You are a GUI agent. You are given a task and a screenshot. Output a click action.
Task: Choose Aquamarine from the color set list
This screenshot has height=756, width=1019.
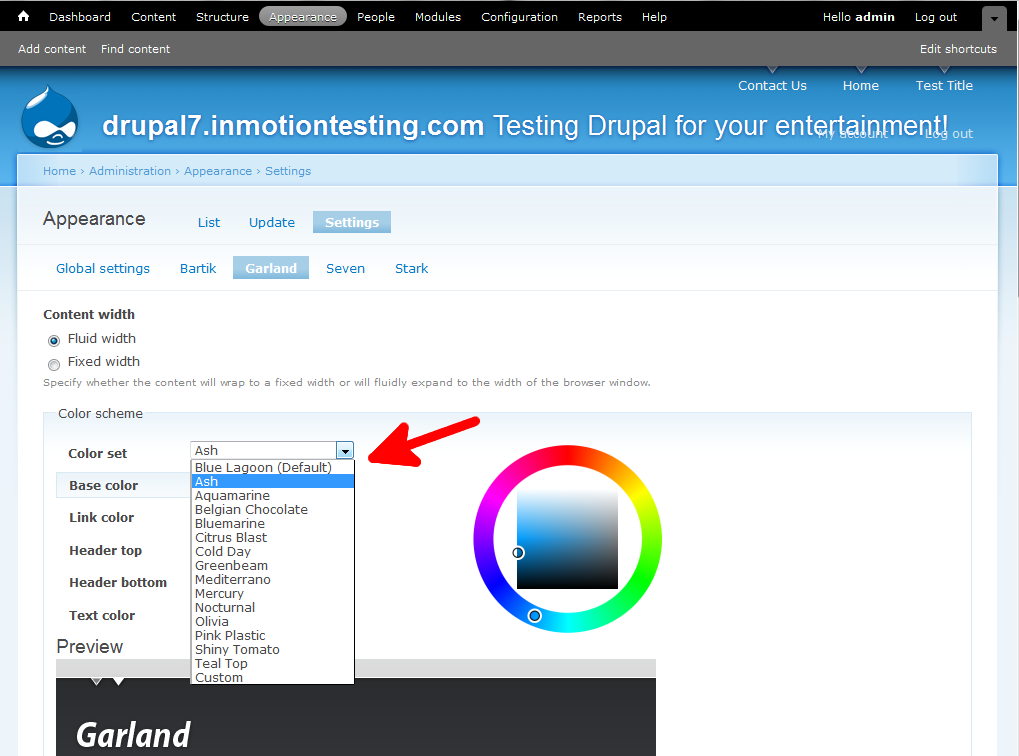click(x=272, y=495)
